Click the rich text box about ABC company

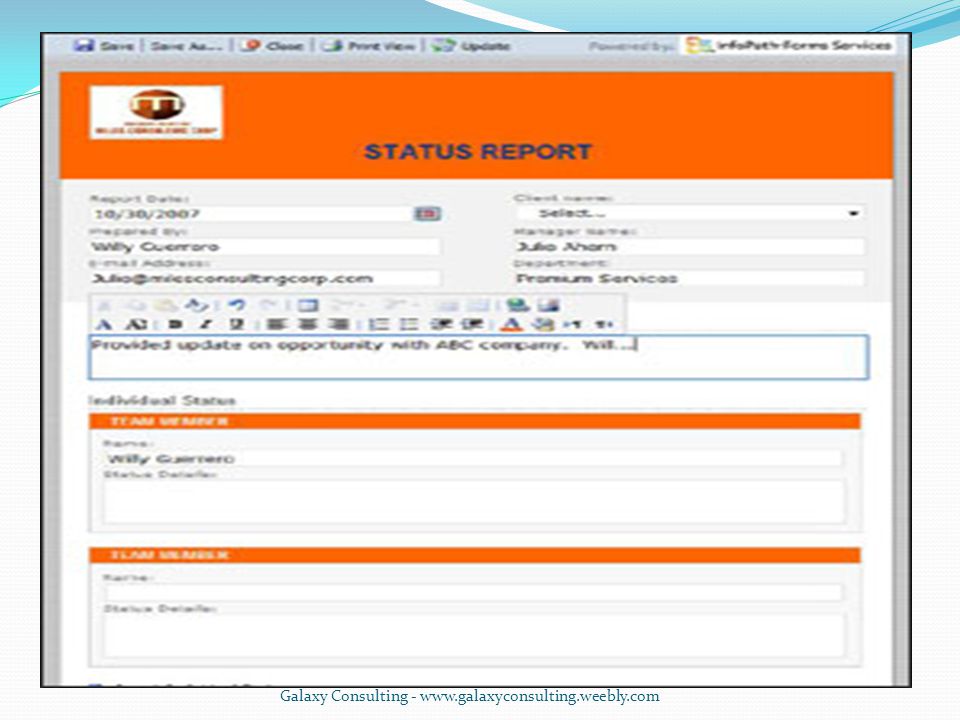point(478,357)
